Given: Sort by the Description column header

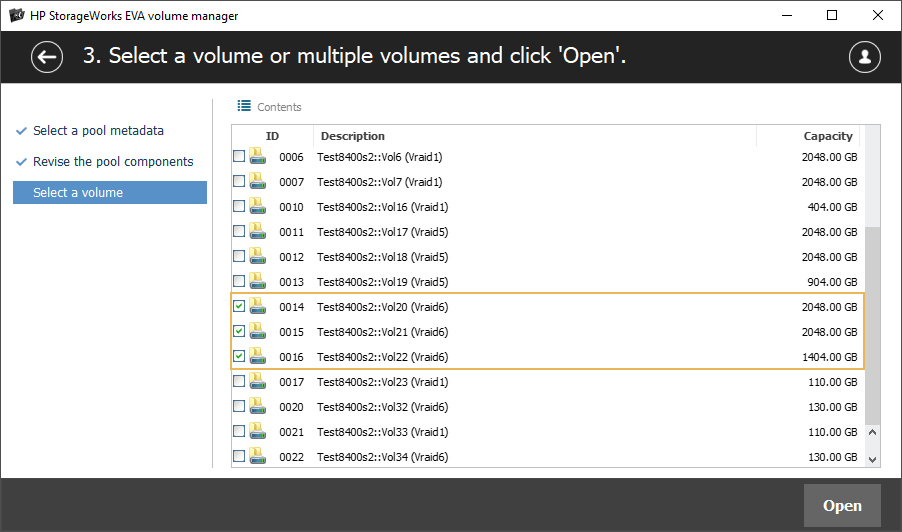Looking at the screenshot, I should (353, 136).
